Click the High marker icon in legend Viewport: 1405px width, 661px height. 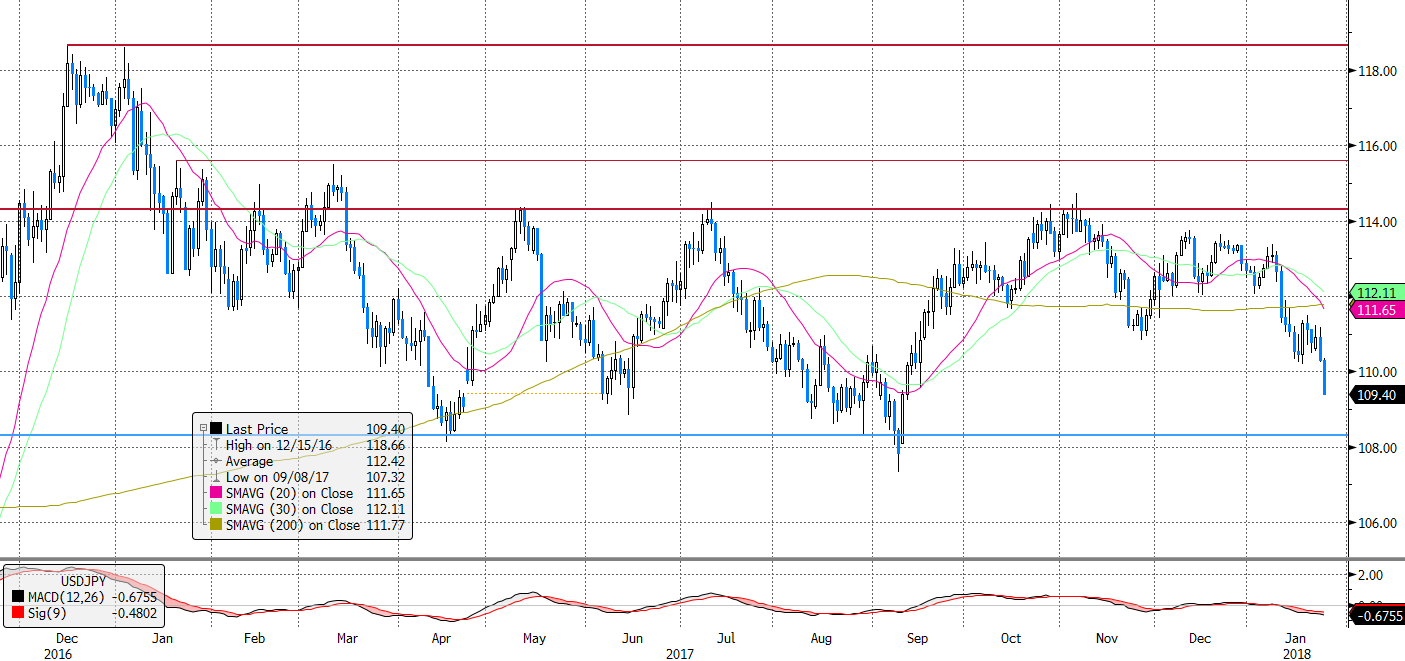(216, 445)
